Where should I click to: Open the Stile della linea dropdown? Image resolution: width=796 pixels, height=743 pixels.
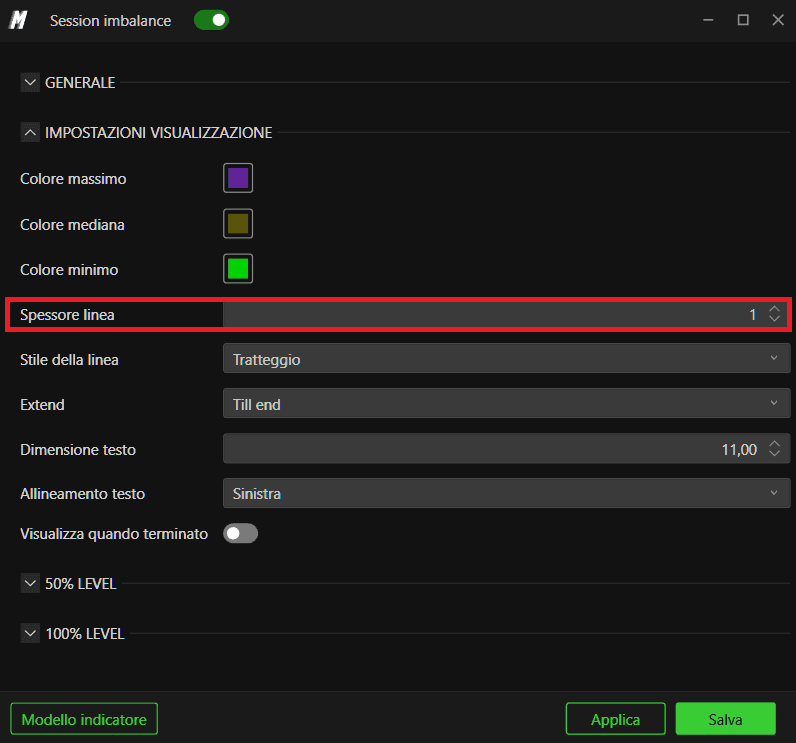[507, 358]
